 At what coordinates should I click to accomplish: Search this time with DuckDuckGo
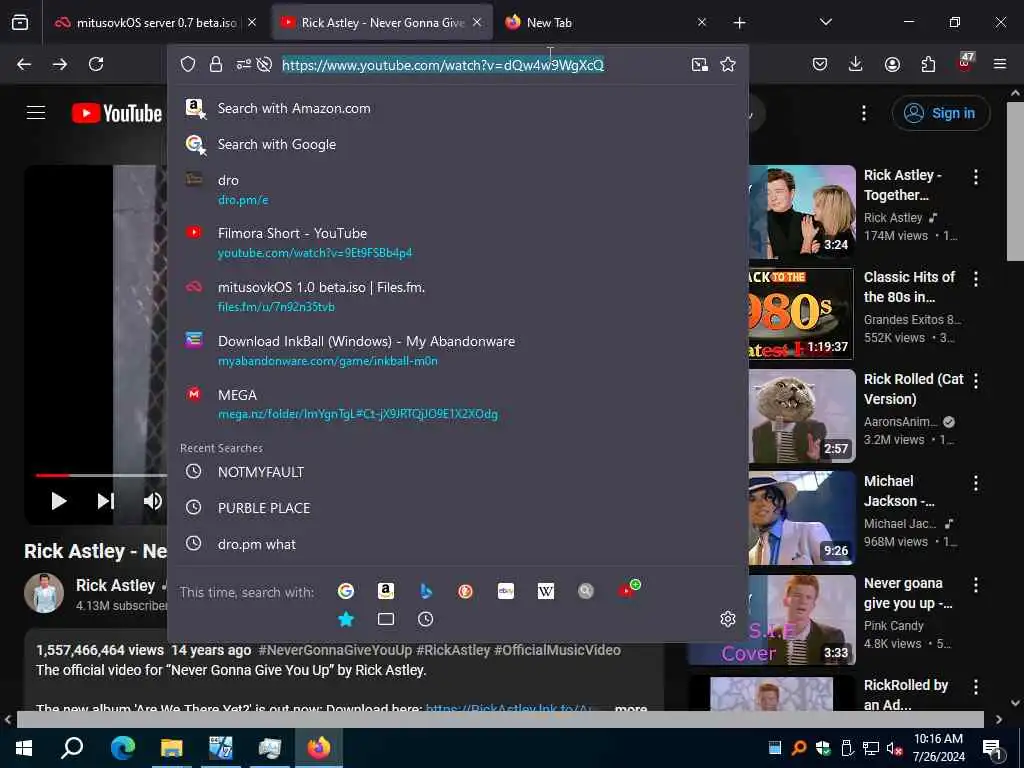click(465, 591)
